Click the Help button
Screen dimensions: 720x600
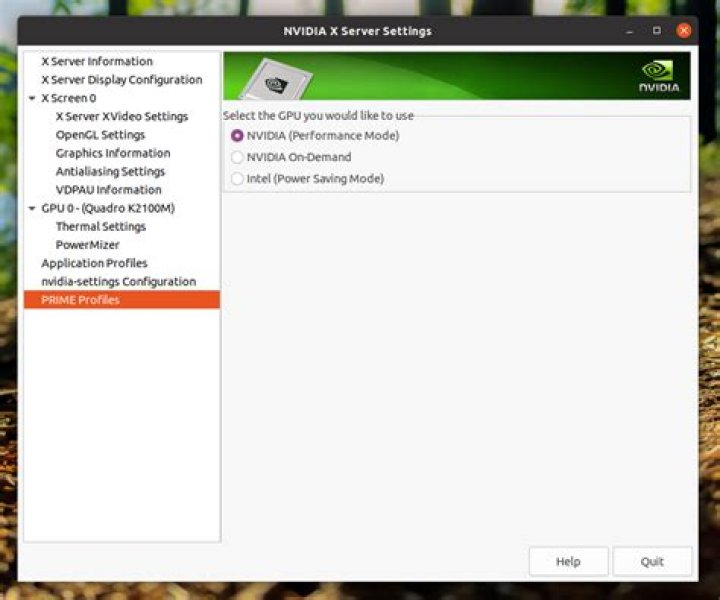point(568,561)
